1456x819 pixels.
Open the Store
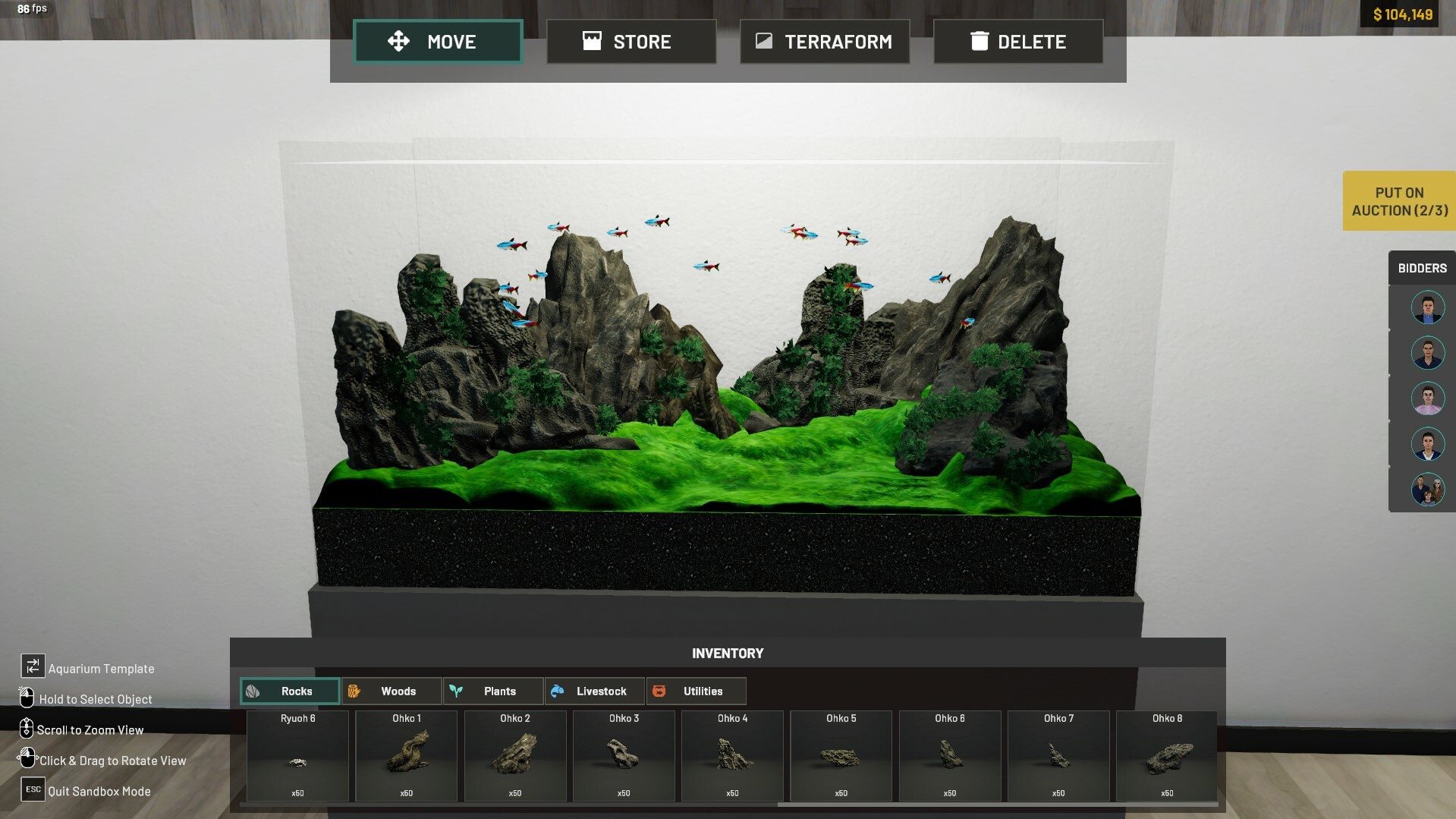631,41
